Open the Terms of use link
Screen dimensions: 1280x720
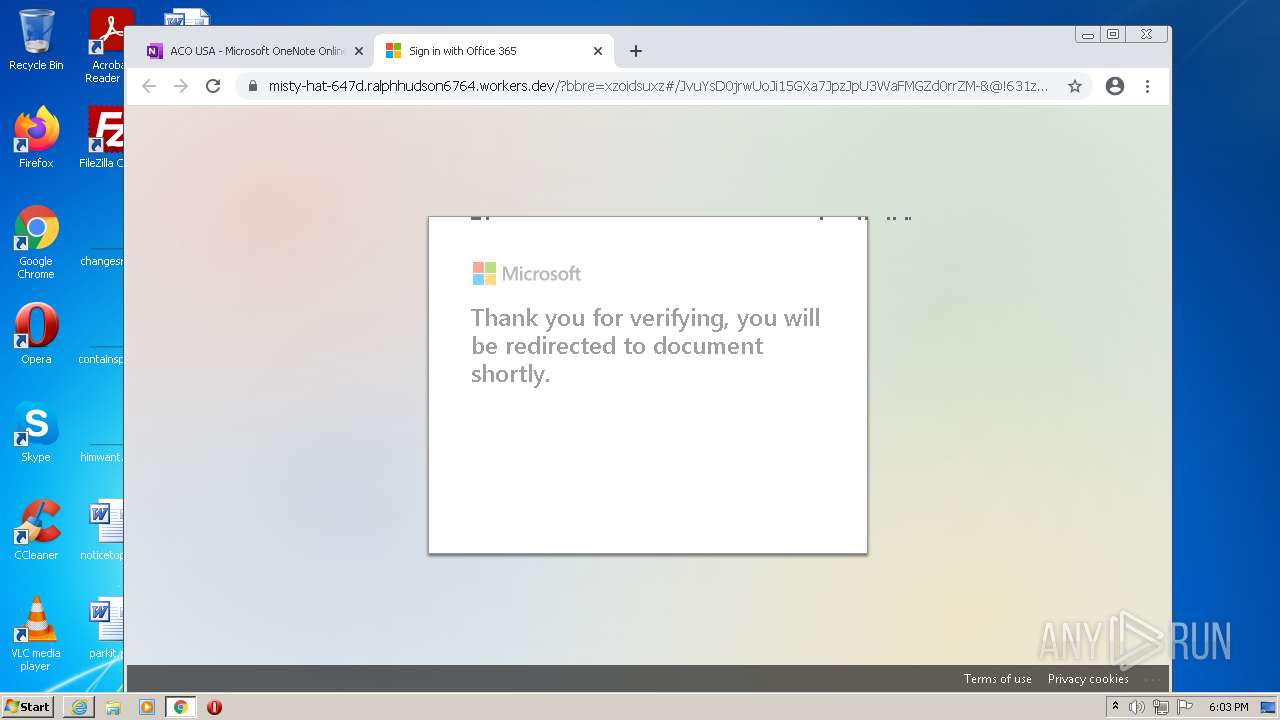[997, 679]
